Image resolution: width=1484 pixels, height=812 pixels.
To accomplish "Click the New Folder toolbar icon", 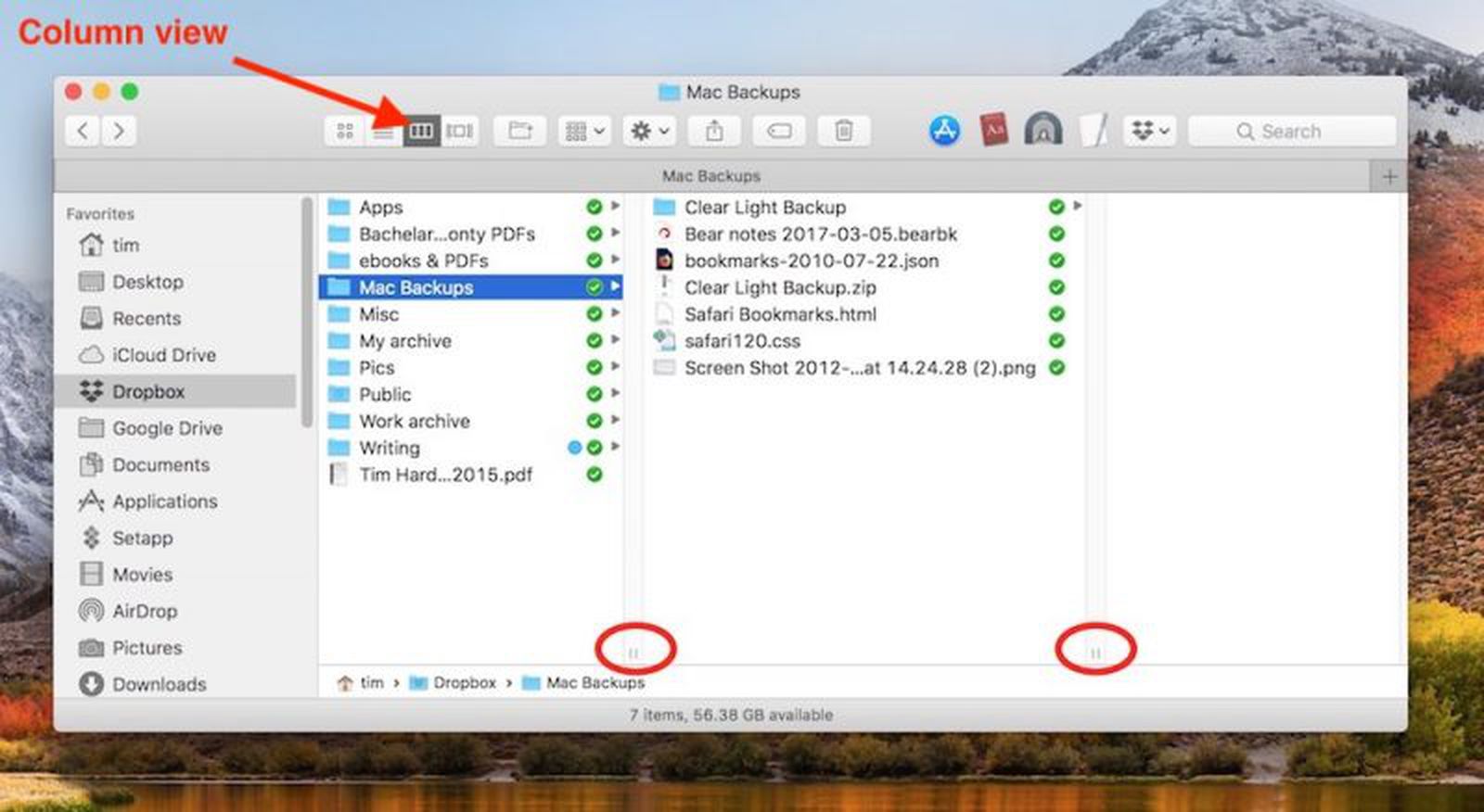I will click(520, 132).
